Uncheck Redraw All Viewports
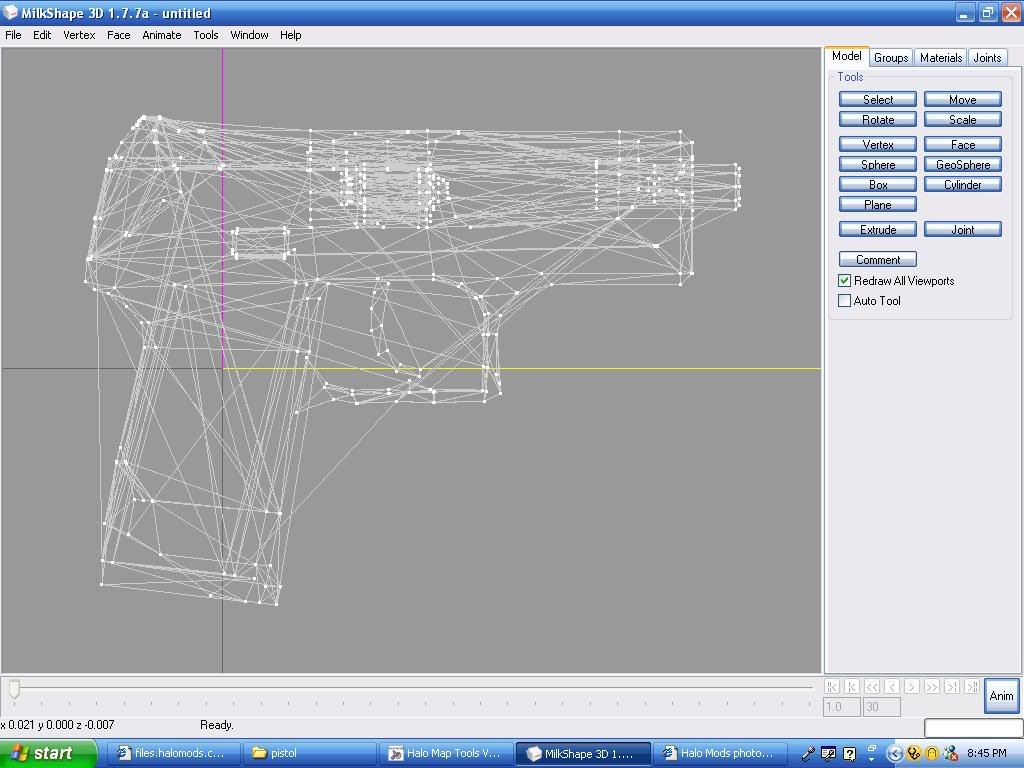This screenshot has width=1024, height=768. point(844,281)
